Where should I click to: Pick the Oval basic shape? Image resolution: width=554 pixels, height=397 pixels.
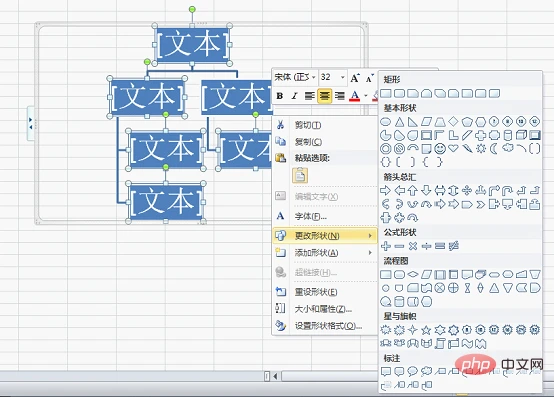(385, 122)
